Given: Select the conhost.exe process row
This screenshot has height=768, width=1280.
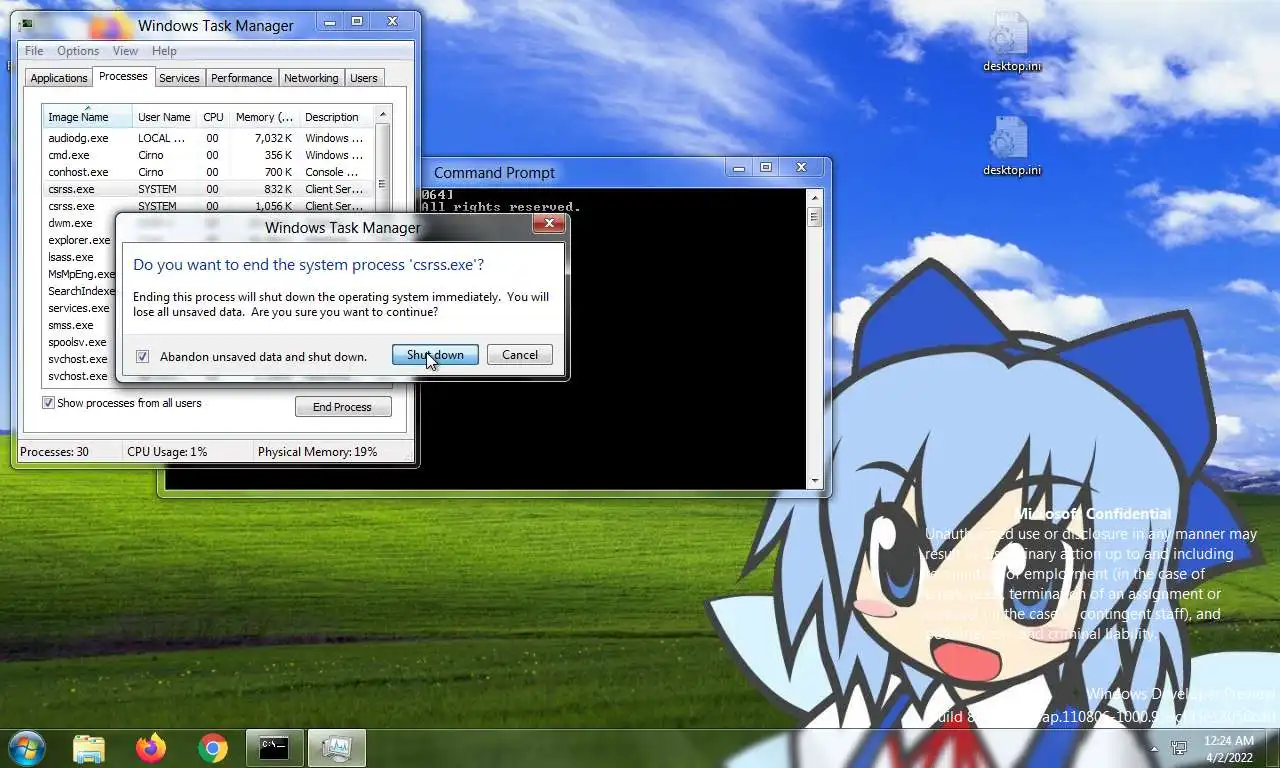Looking at the screenshot, I should pos(208,172).
